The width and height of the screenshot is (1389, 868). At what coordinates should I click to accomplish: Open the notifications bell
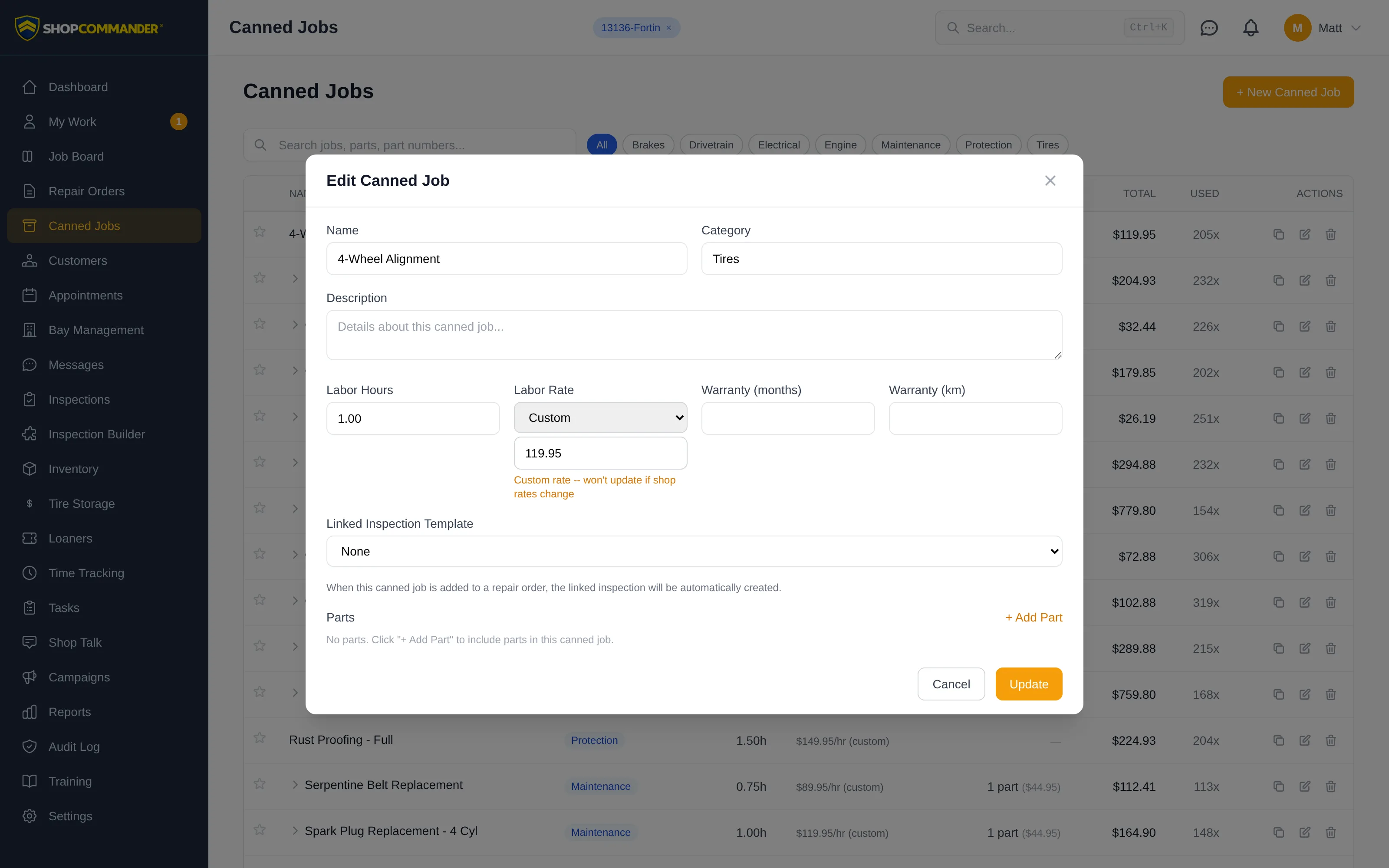click(x=1251, y=27)
